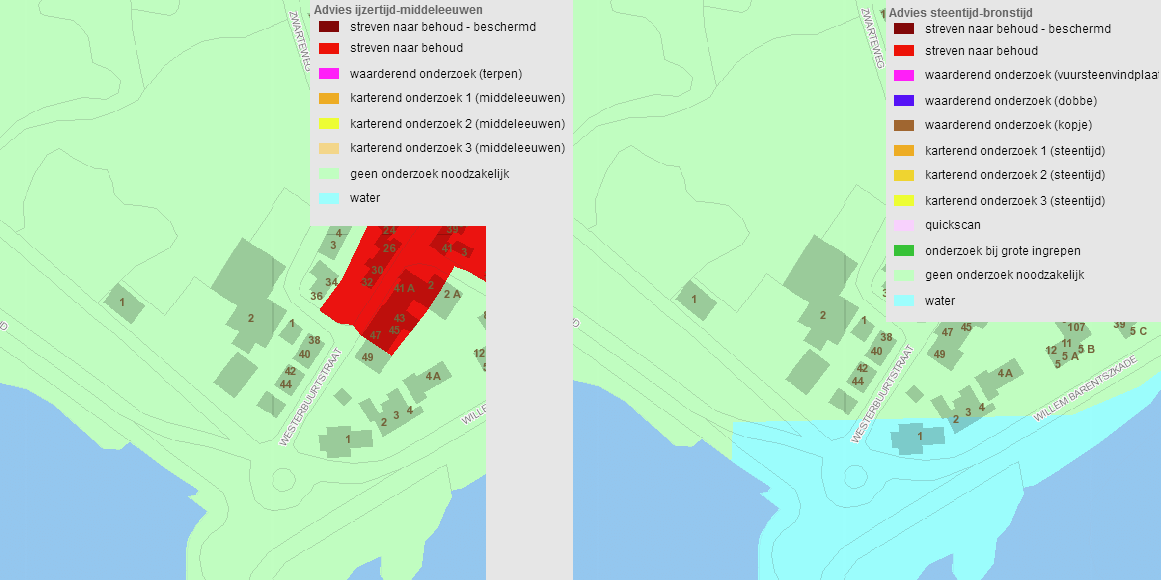Click building number 107 on the right map
Image resolution: width=1161 pixels, height=580 pixels.
click(1076, 327)
